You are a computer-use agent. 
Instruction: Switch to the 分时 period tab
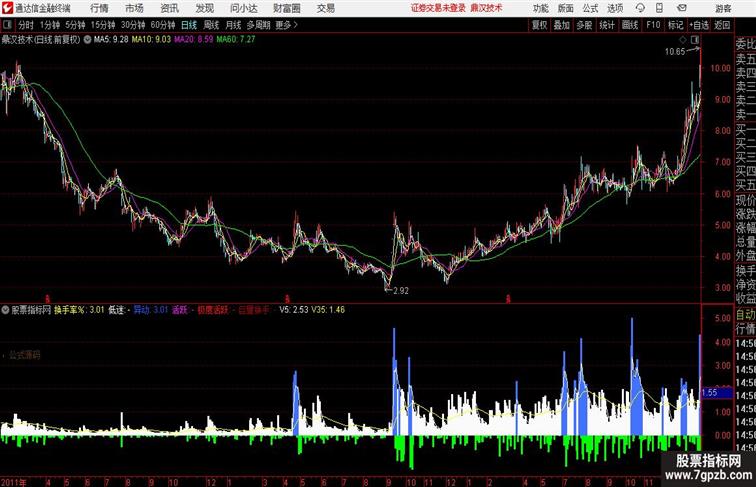click(x=26, y=25)
